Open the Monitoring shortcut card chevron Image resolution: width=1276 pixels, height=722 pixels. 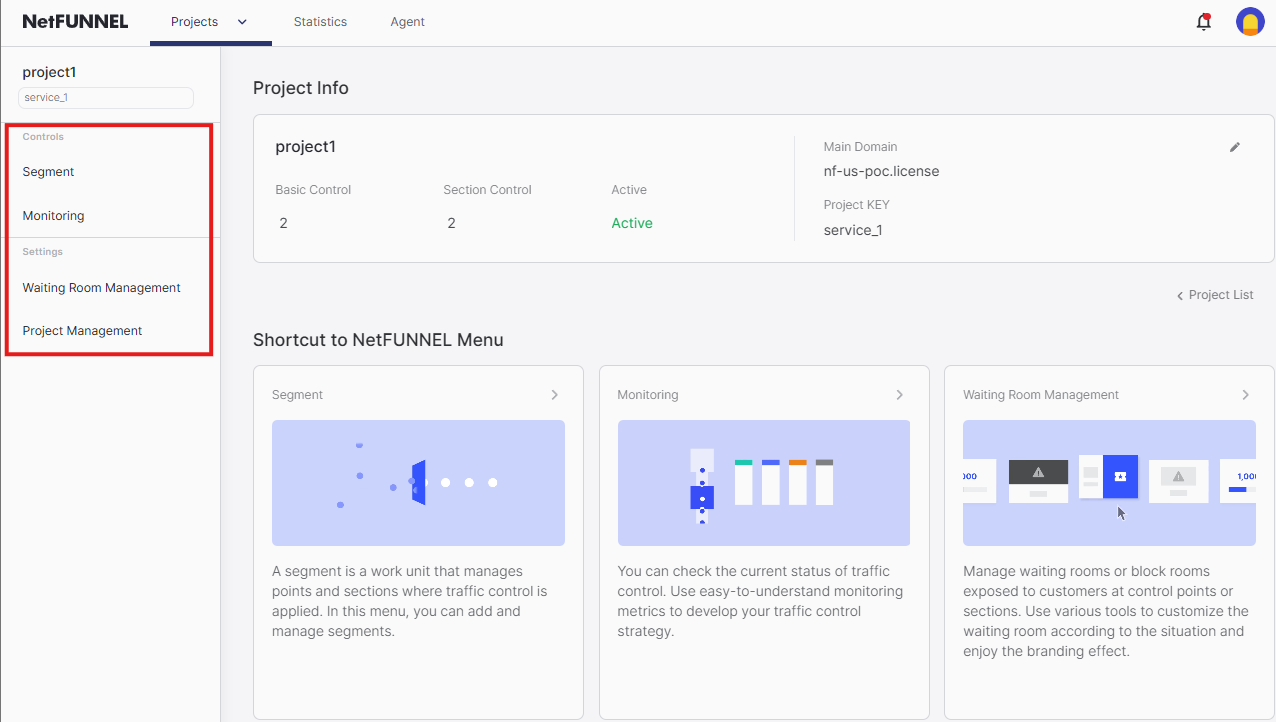coord(900,394)
